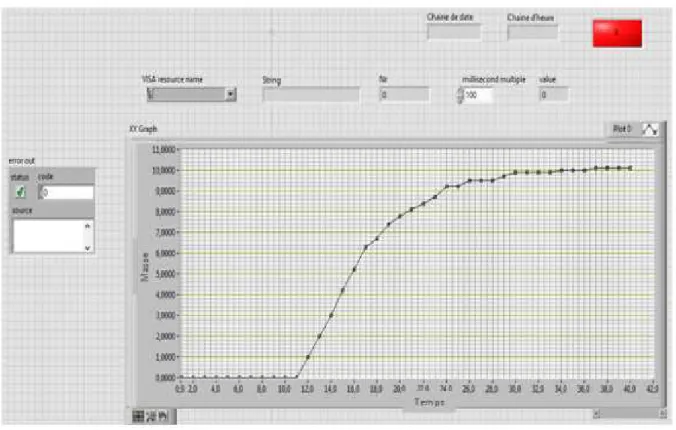Image resolution: width=676 pixels, height=430 pixels.
Task: Click the 0,0000 y-axis value
Action: tap(165, 377)
